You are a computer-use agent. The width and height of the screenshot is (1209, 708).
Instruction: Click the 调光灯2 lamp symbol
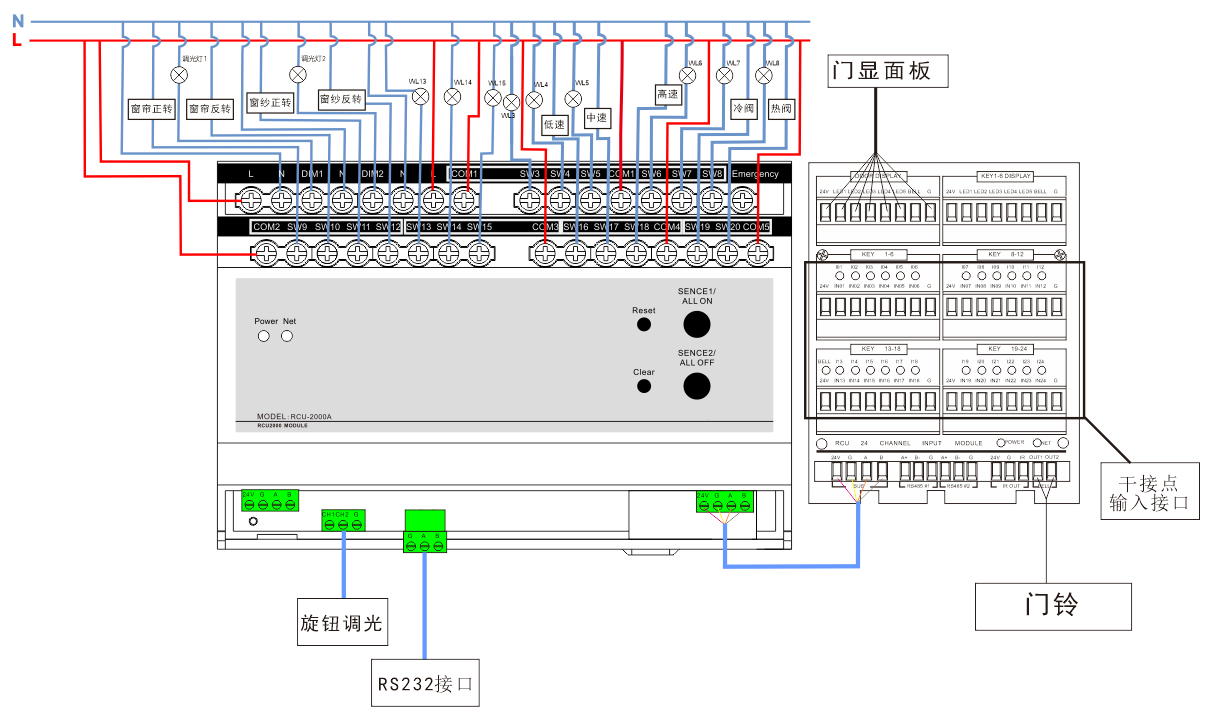297,75
